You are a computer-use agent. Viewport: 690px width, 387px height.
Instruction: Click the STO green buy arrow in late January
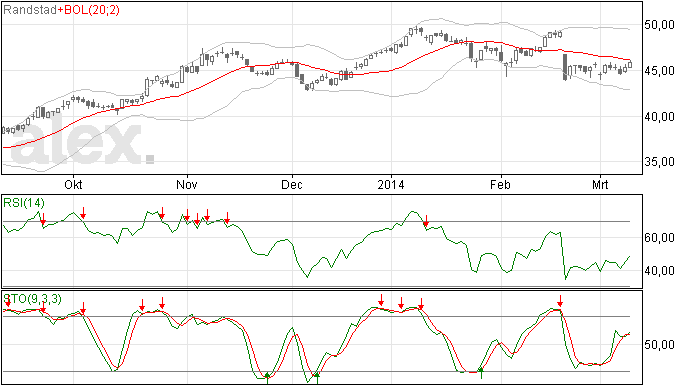tap(481, 373)
